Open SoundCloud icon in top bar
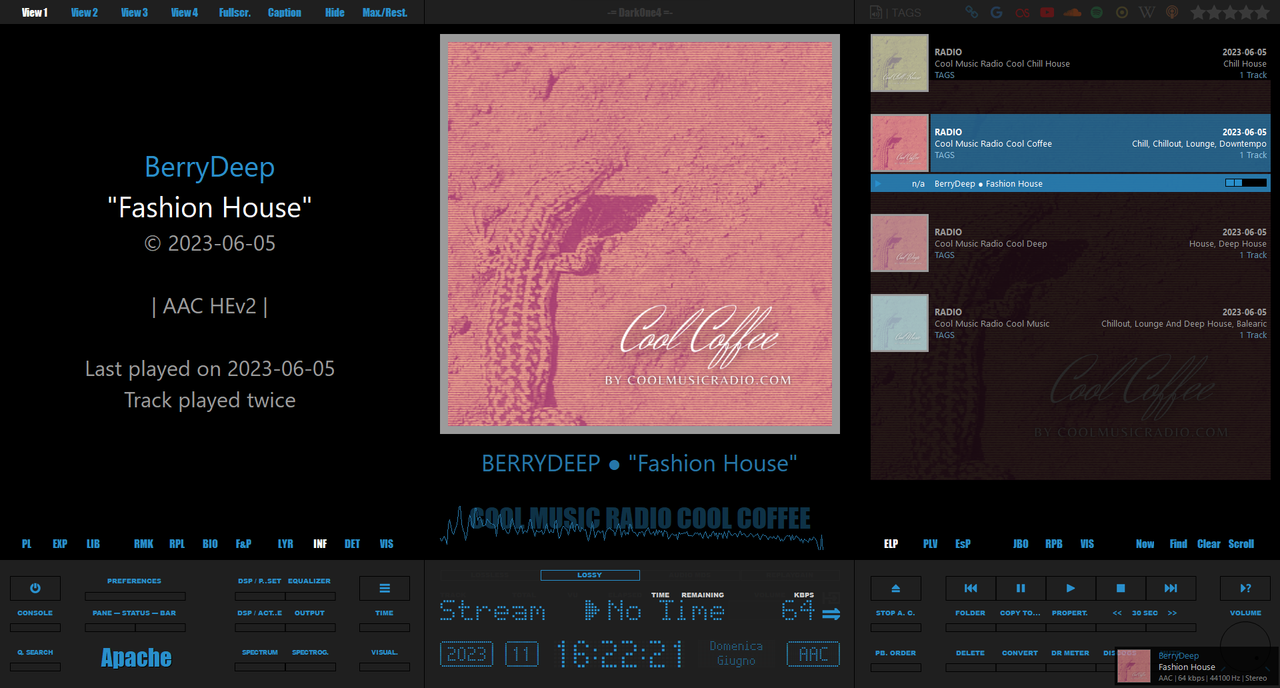 pyautogui.click(x=1073, y=12)
